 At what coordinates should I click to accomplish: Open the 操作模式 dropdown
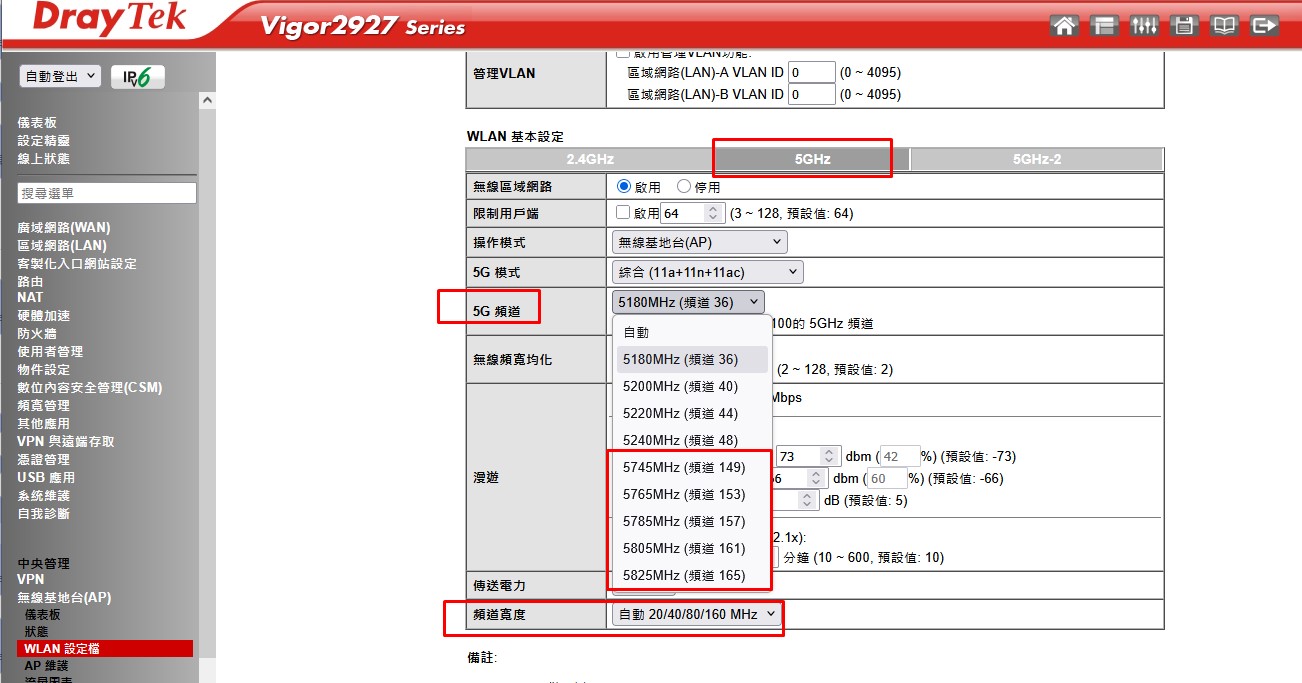699,242
